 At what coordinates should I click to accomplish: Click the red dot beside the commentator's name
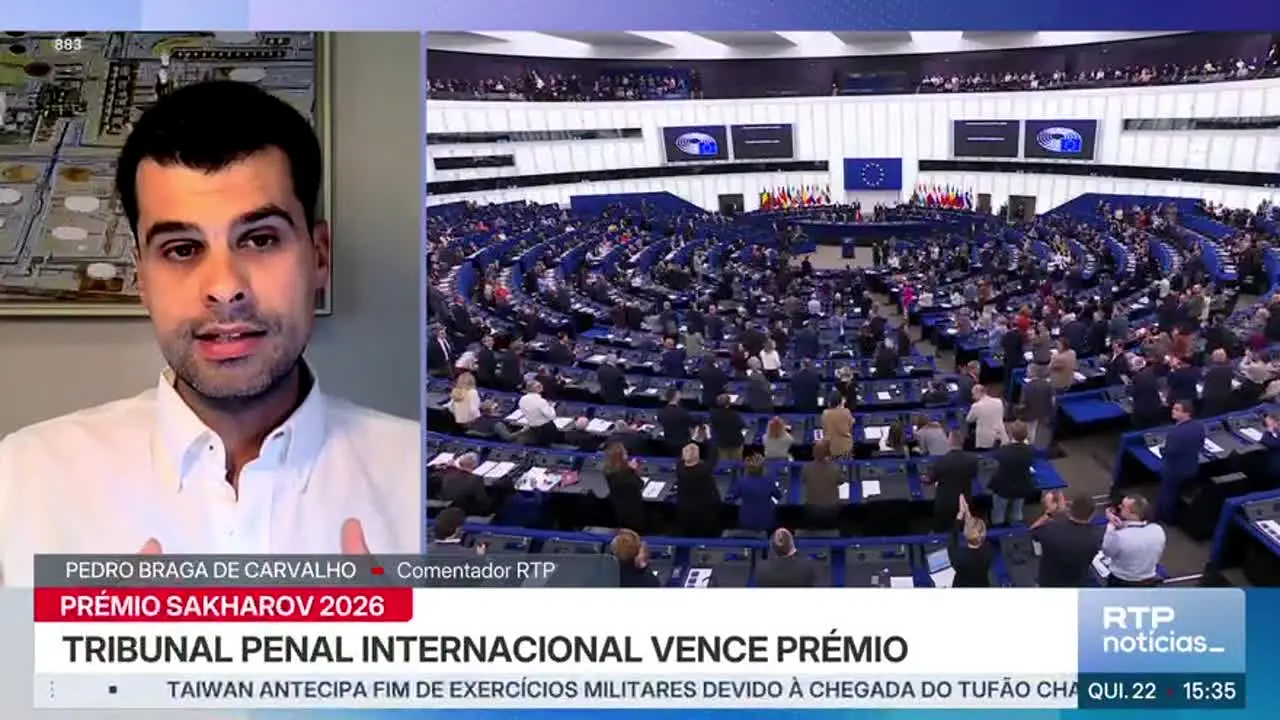pyautogui.click(x=377, y=571)
